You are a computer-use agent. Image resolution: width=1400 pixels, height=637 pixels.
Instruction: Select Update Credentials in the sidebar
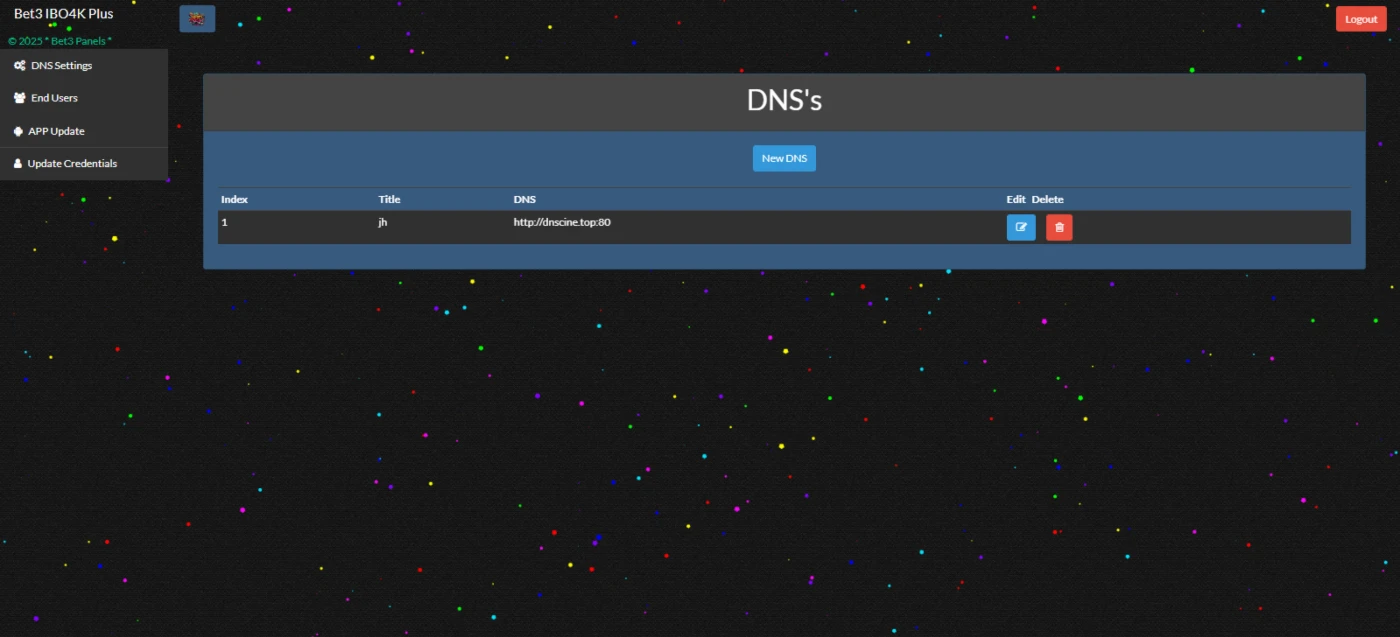(x=84, y=163)
